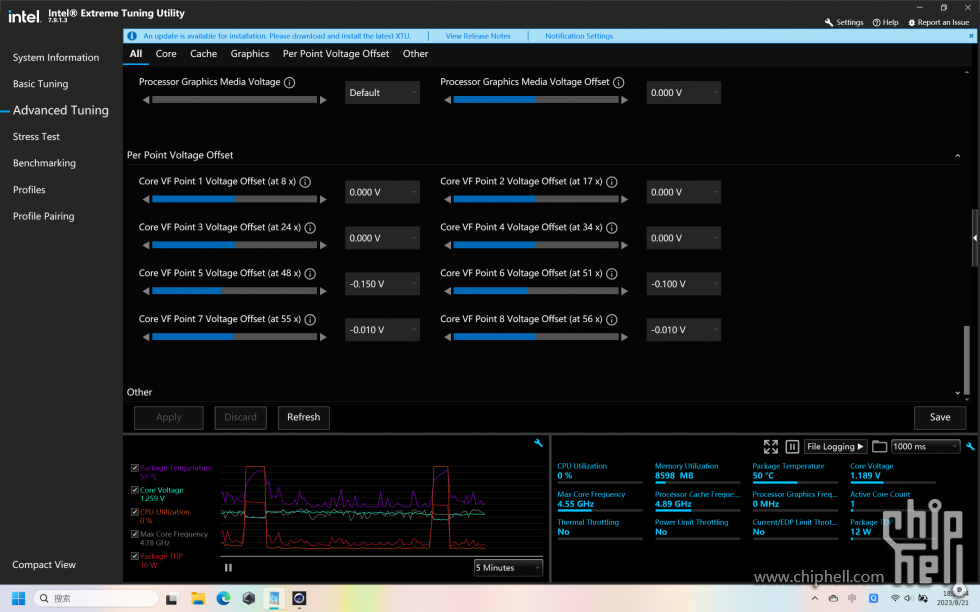Image resolution: width=980 pixels, height=612 pixels.
Task: Toggle the Core Voltage graph checkbox
Action: pos(134,490)
